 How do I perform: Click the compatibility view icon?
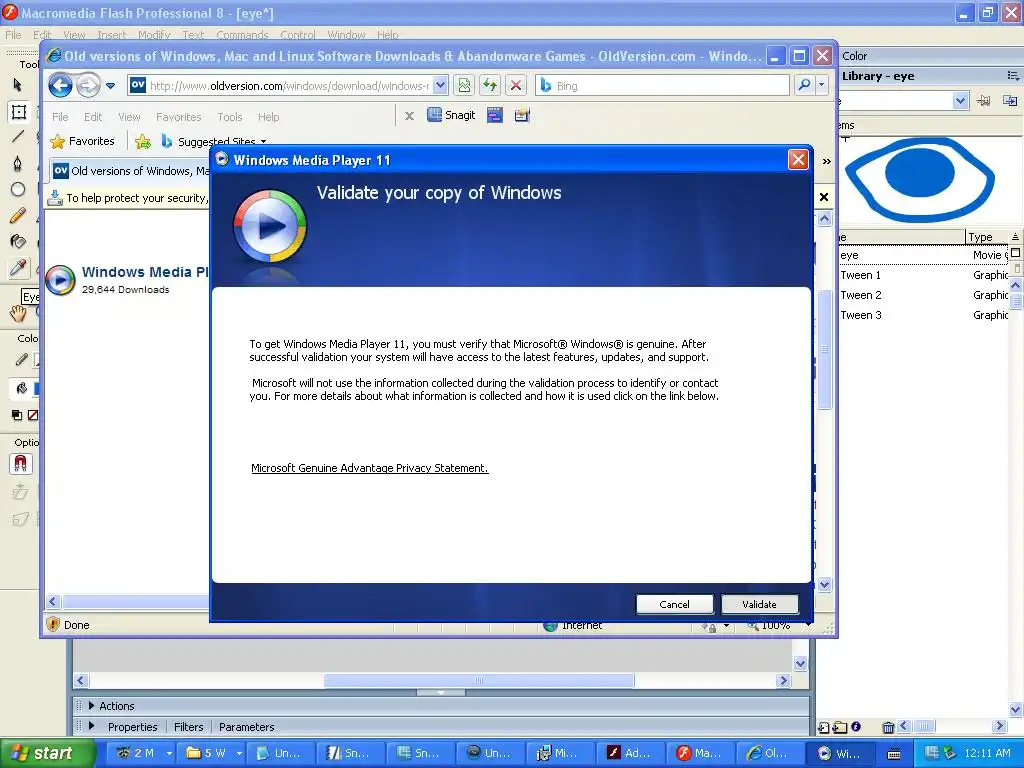(x=464, y=85)
